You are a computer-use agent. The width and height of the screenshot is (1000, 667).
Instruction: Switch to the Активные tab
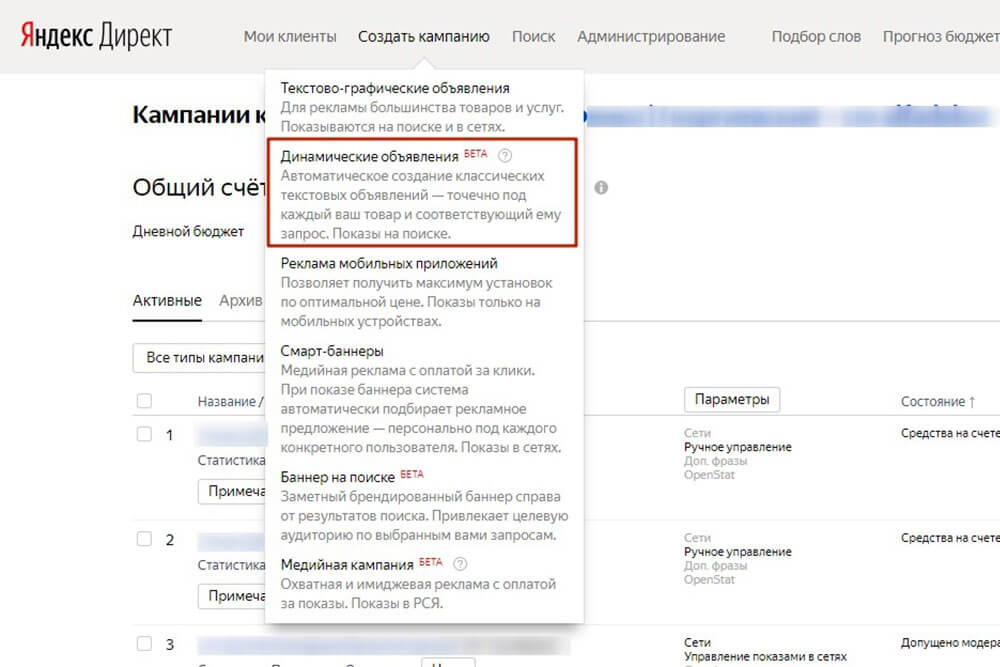(167, 300)
